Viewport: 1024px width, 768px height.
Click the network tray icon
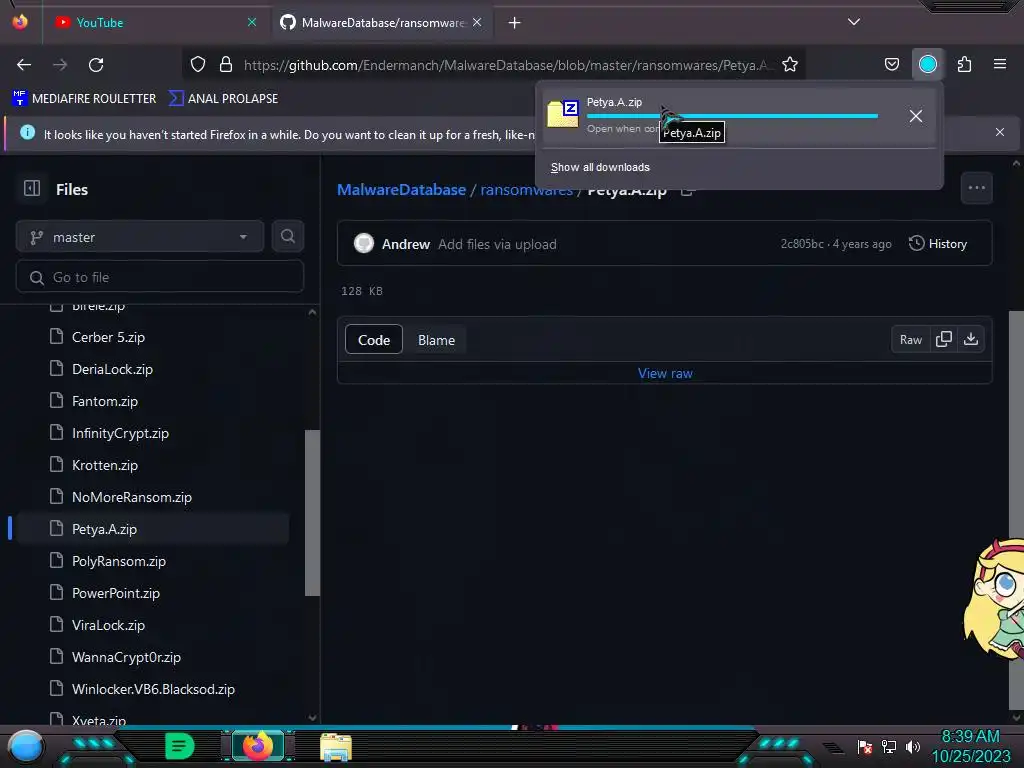tap(888, 746)
